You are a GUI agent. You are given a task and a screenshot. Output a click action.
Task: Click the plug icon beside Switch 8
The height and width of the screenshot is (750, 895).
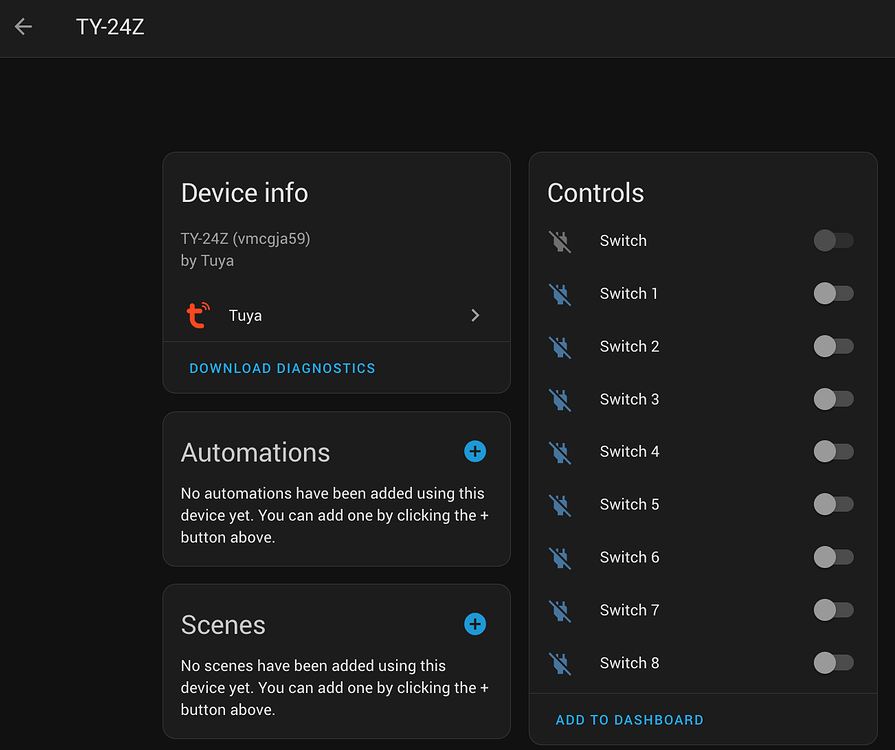click(560, 663)
